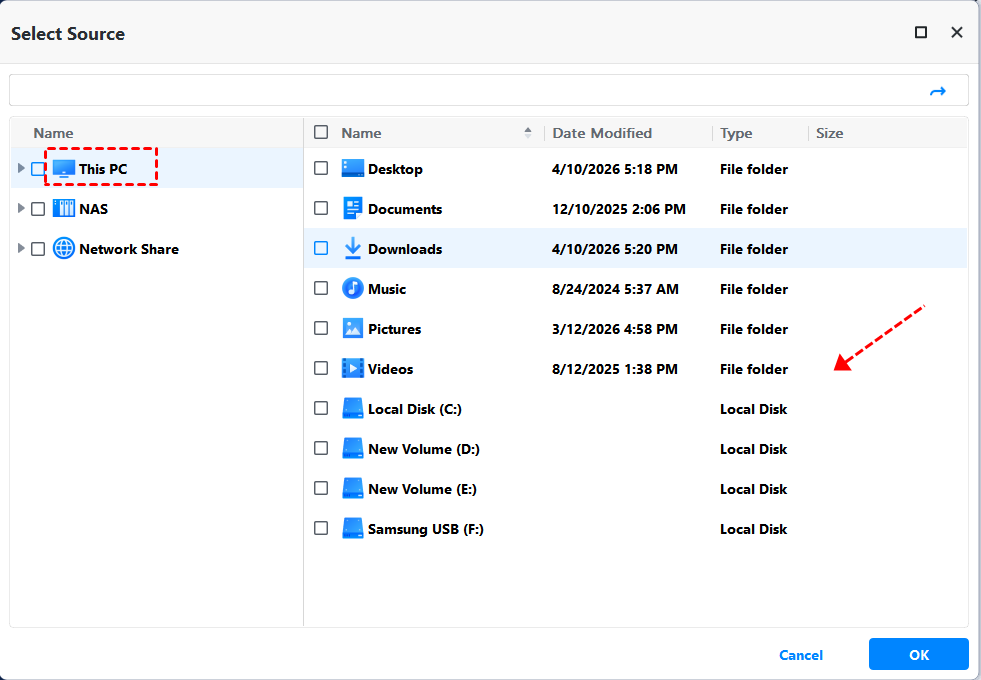Tick the Samsung USB (F:) checkbox

[321, 528]
